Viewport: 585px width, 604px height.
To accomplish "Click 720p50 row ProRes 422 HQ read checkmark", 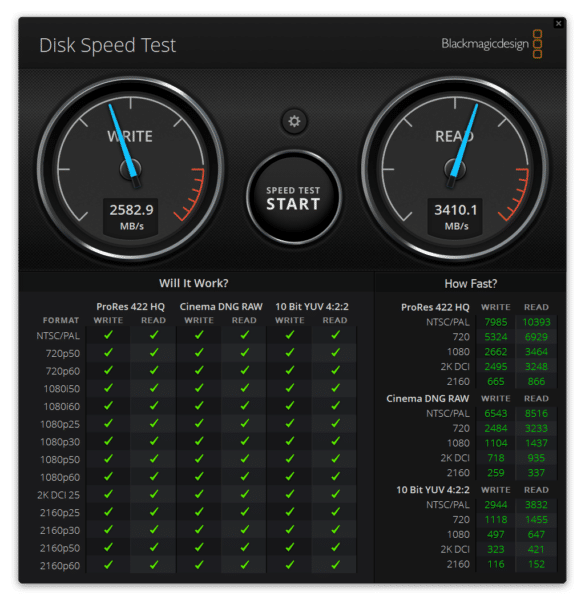I will point(154,352).
